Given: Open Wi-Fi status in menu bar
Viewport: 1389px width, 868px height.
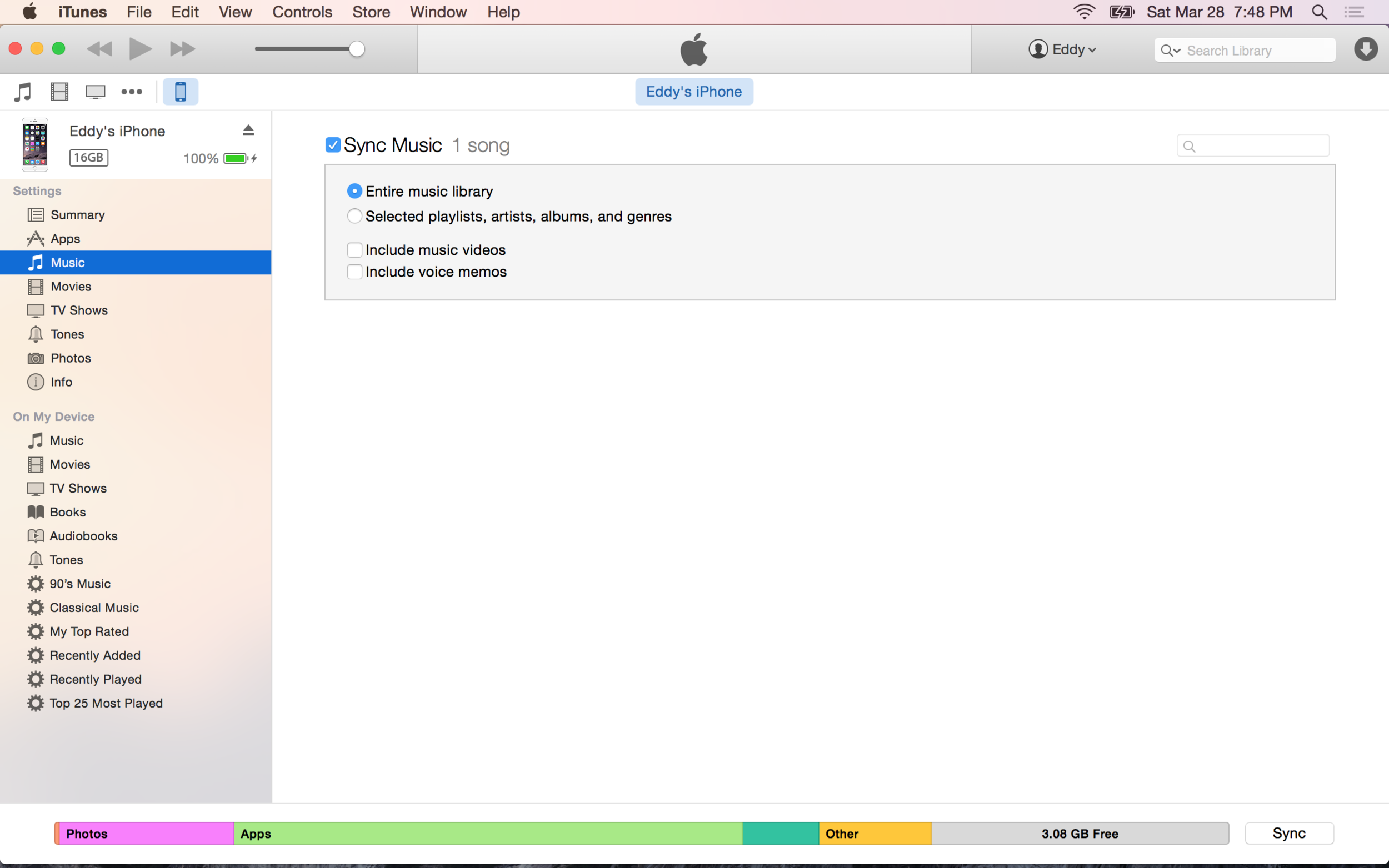Looking at the screenshot, I should pos(1084,12).
